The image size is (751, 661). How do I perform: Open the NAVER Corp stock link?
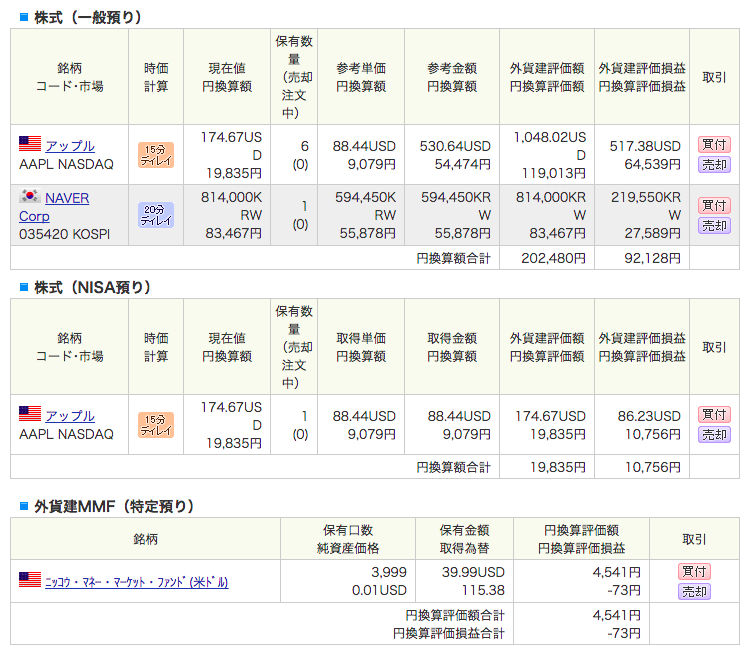pos(54,207)
